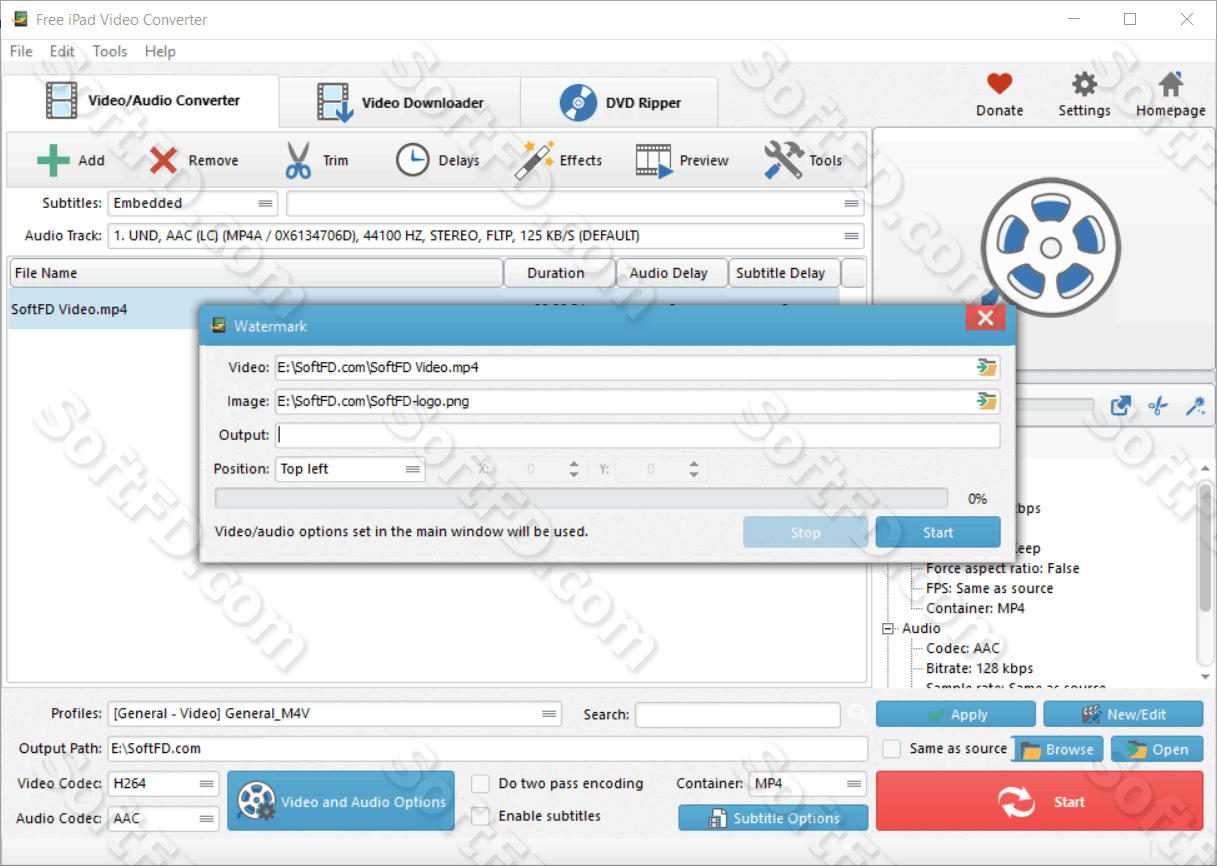Click Start in the Watermark dialog
This screenshot has width=1217, height=866.
point(938,532)
